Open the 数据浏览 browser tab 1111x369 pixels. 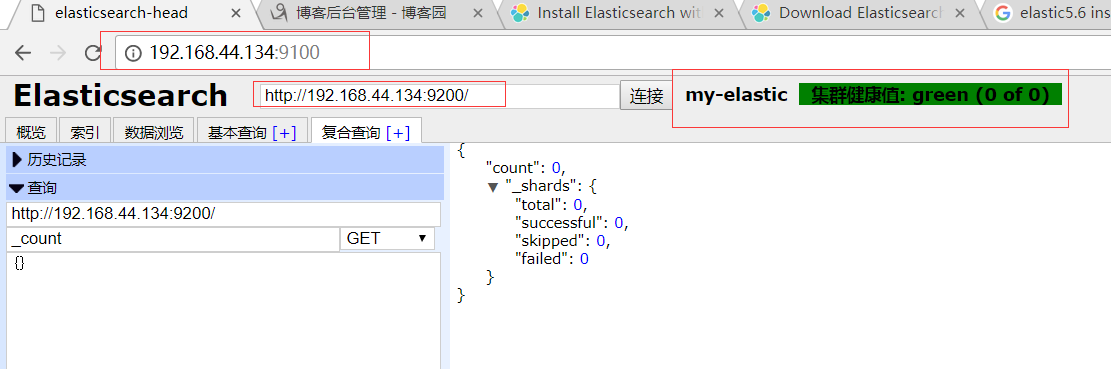154,132
